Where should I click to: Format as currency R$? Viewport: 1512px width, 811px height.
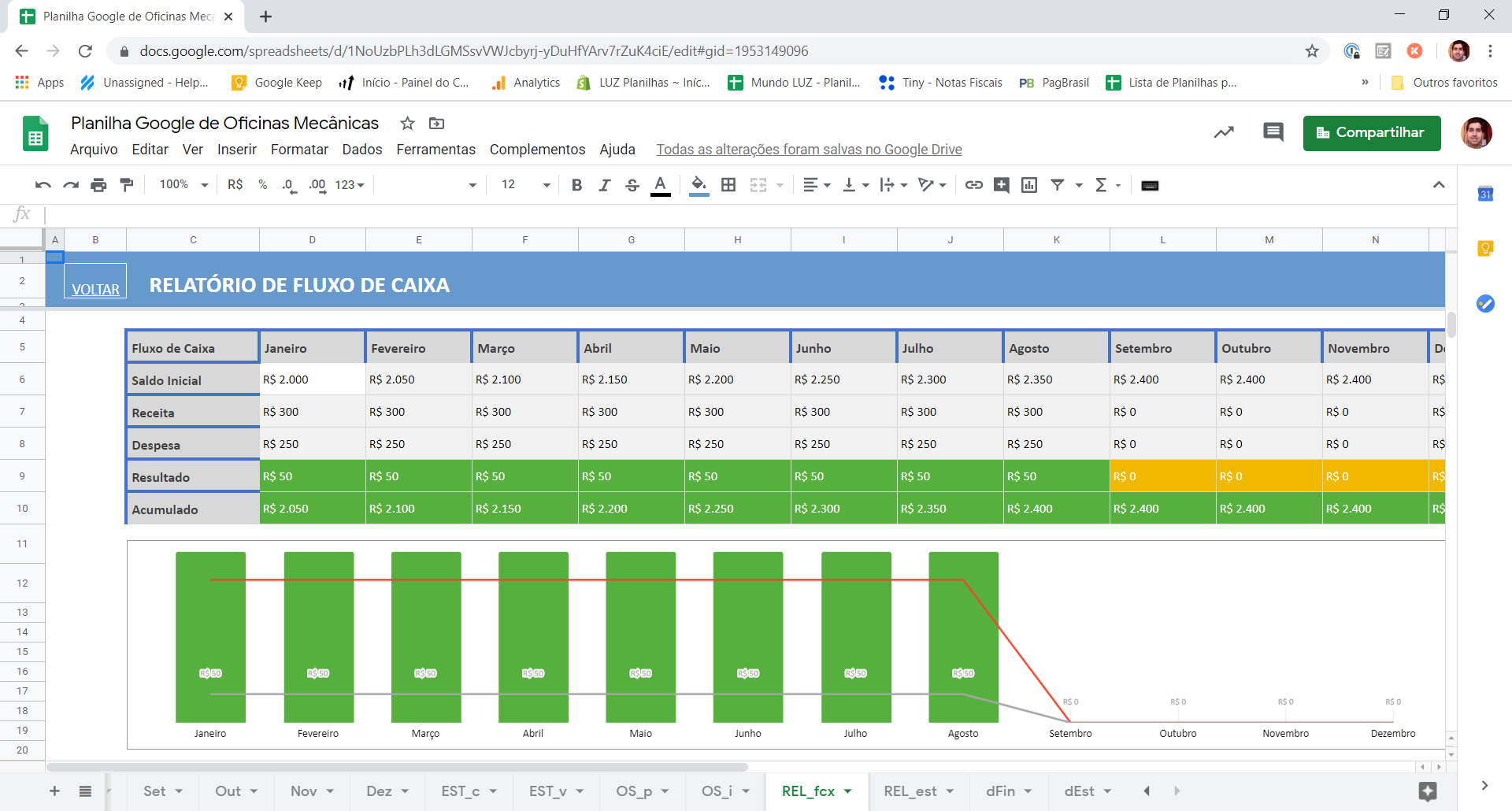pos(235,185)
